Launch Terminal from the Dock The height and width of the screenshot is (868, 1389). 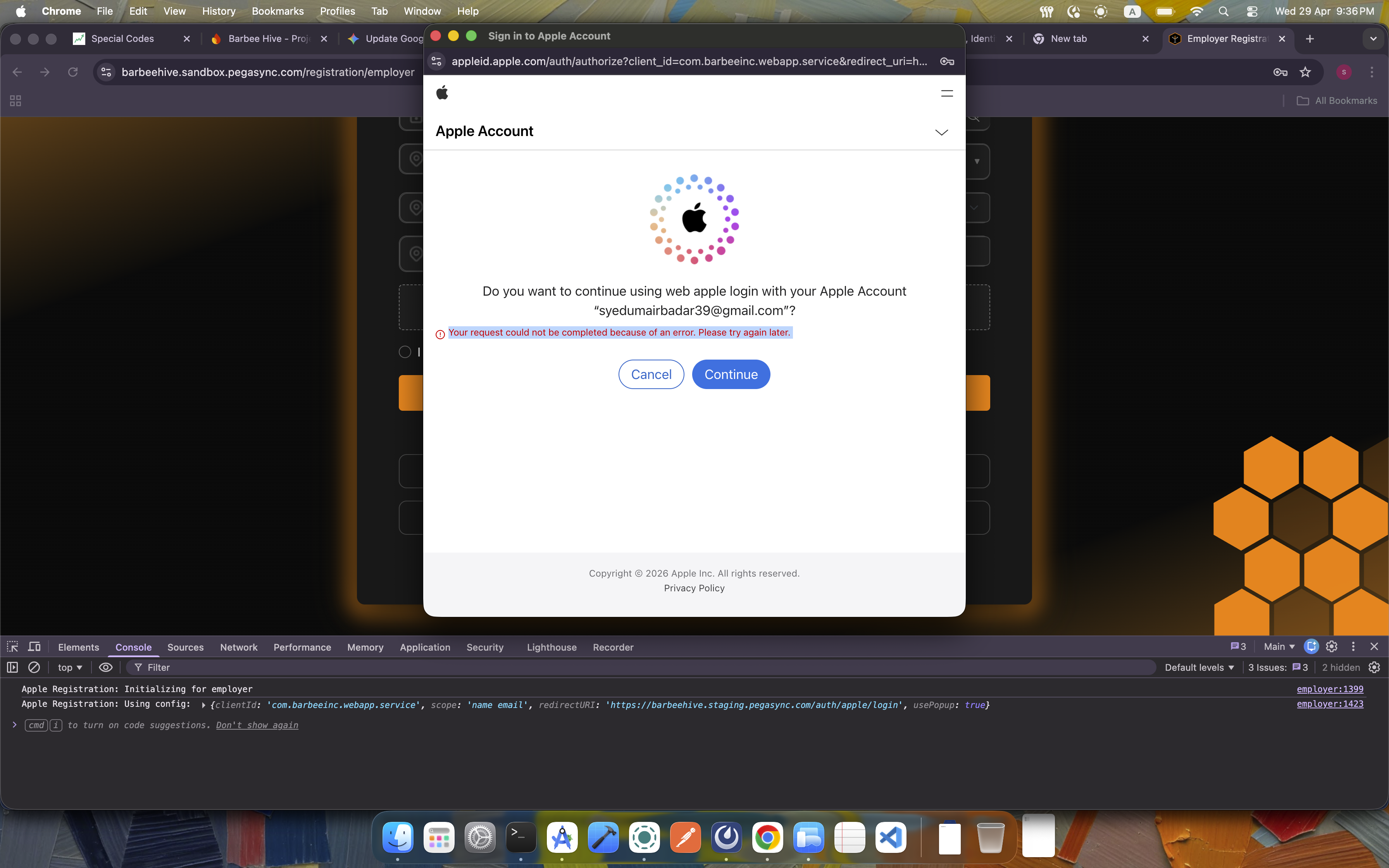tap(520, 837)
